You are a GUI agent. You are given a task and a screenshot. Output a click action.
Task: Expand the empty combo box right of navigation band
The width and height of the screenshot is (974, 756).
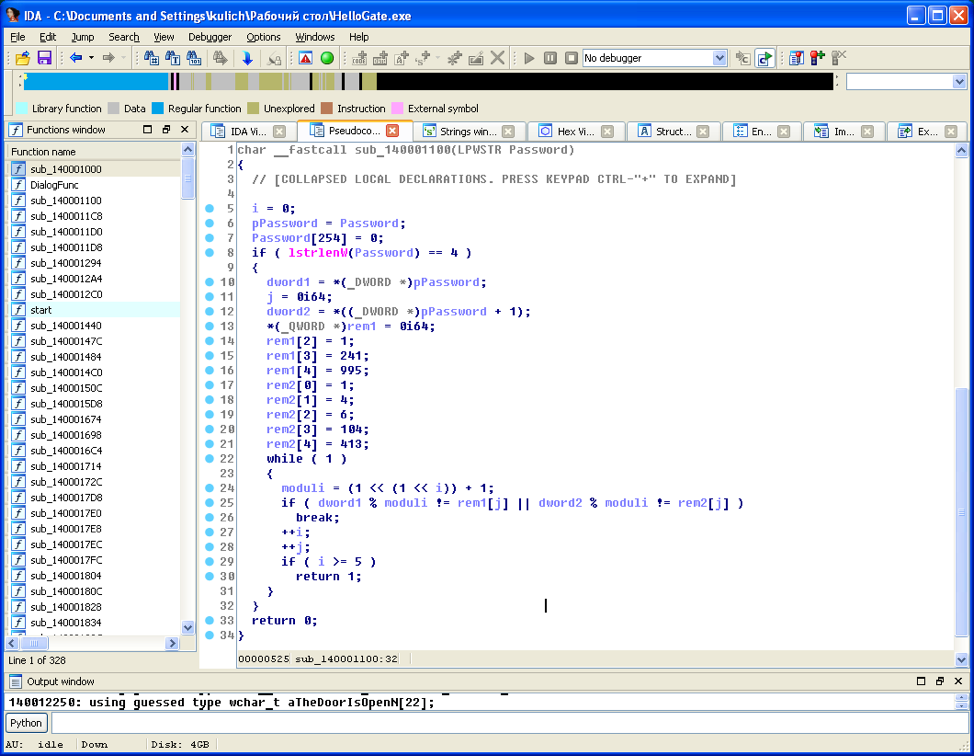pyautogui.click(x=959, y=82)
